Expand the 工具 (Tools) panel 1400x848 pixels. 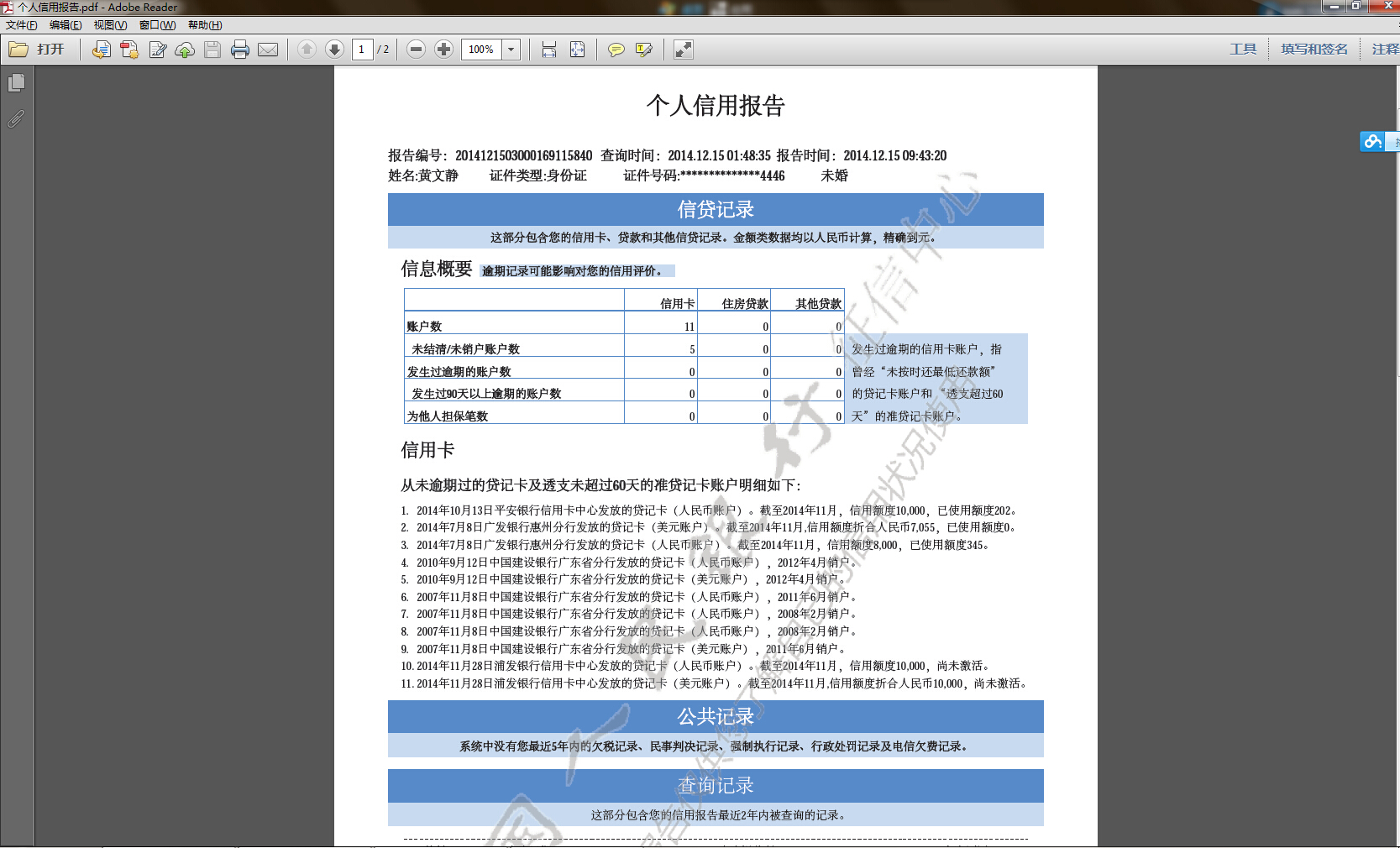[1243, 50]
